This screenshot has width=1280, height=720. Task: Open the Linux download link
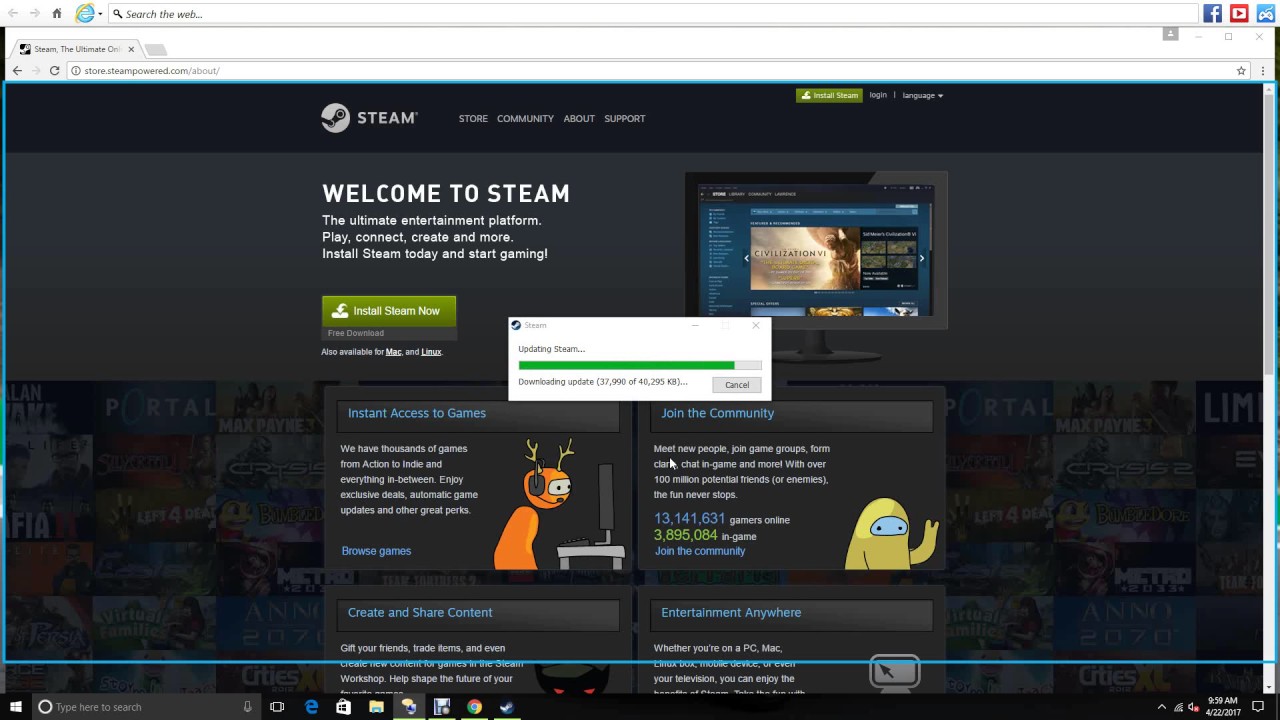(431, 352)
